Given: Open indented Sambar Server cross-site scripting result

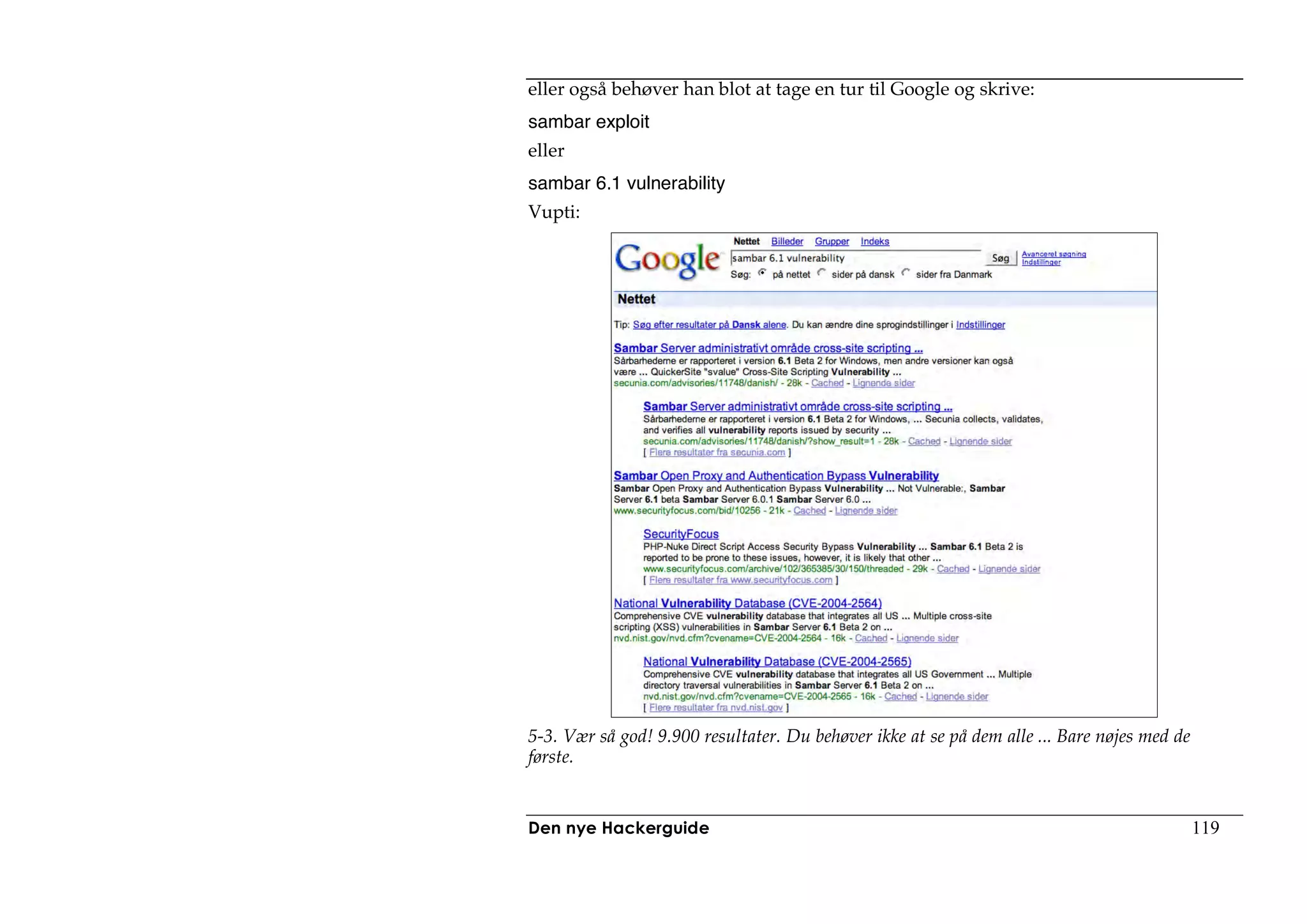Looking at the screenshot, I should coord(798,406).
